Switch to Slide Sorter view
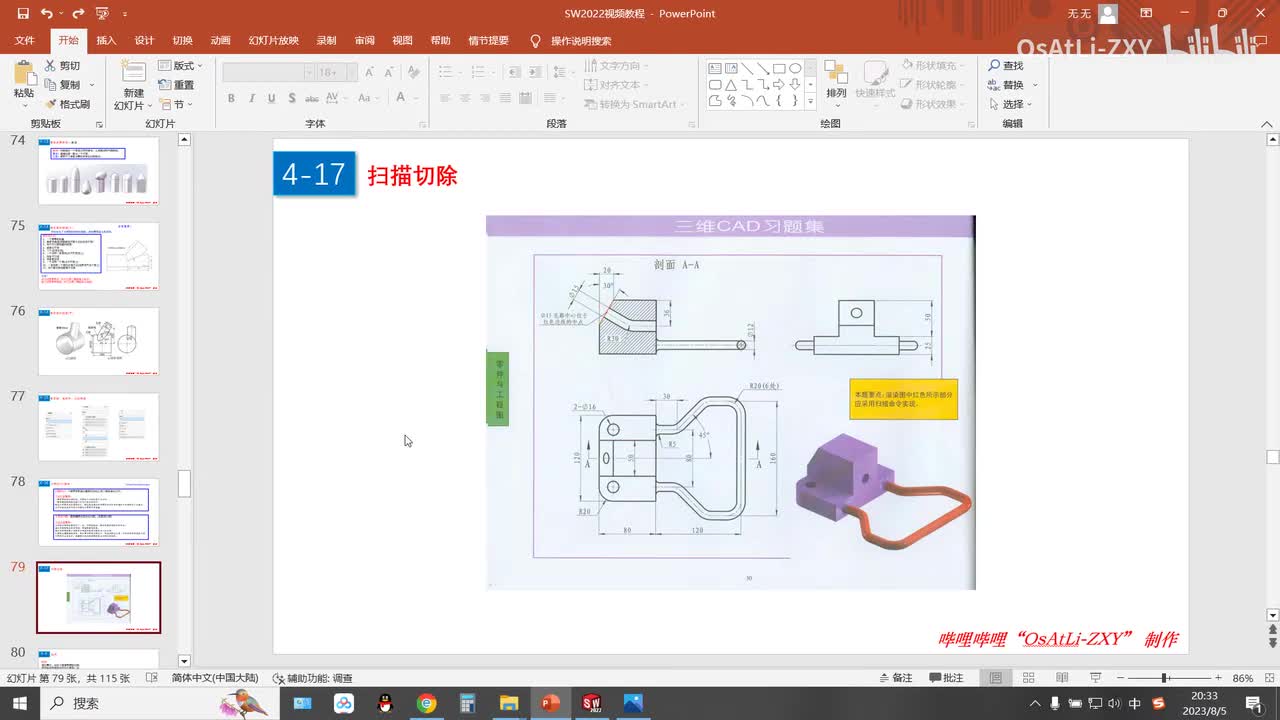1280x720 pixels. [x=1029, y=678]
